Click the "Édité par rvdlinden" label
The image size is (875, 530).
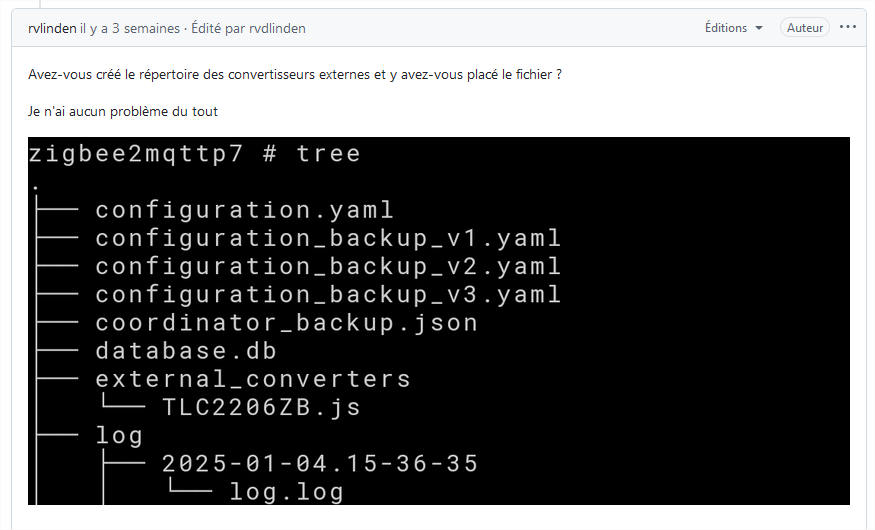(248, 29)
